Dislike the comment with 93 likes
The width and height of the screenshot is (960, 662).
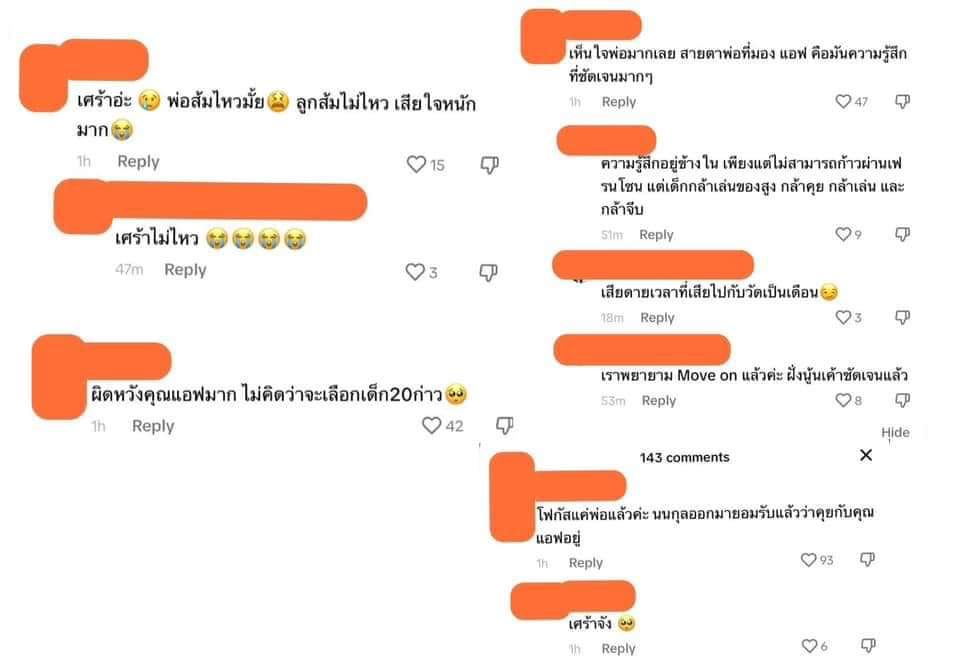pos(868,559)
